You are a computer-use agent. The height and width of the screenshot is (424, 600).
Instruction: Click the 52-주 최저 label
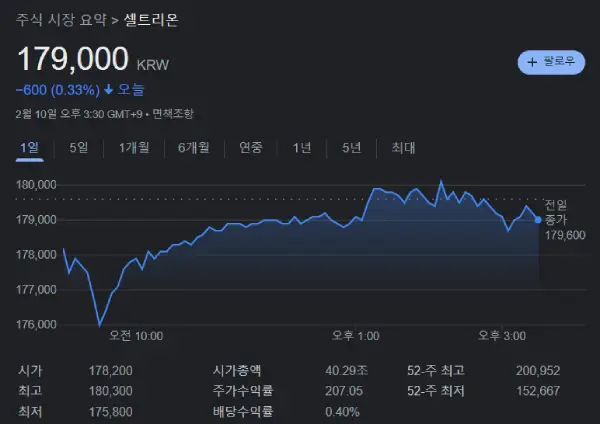[436, 391]
